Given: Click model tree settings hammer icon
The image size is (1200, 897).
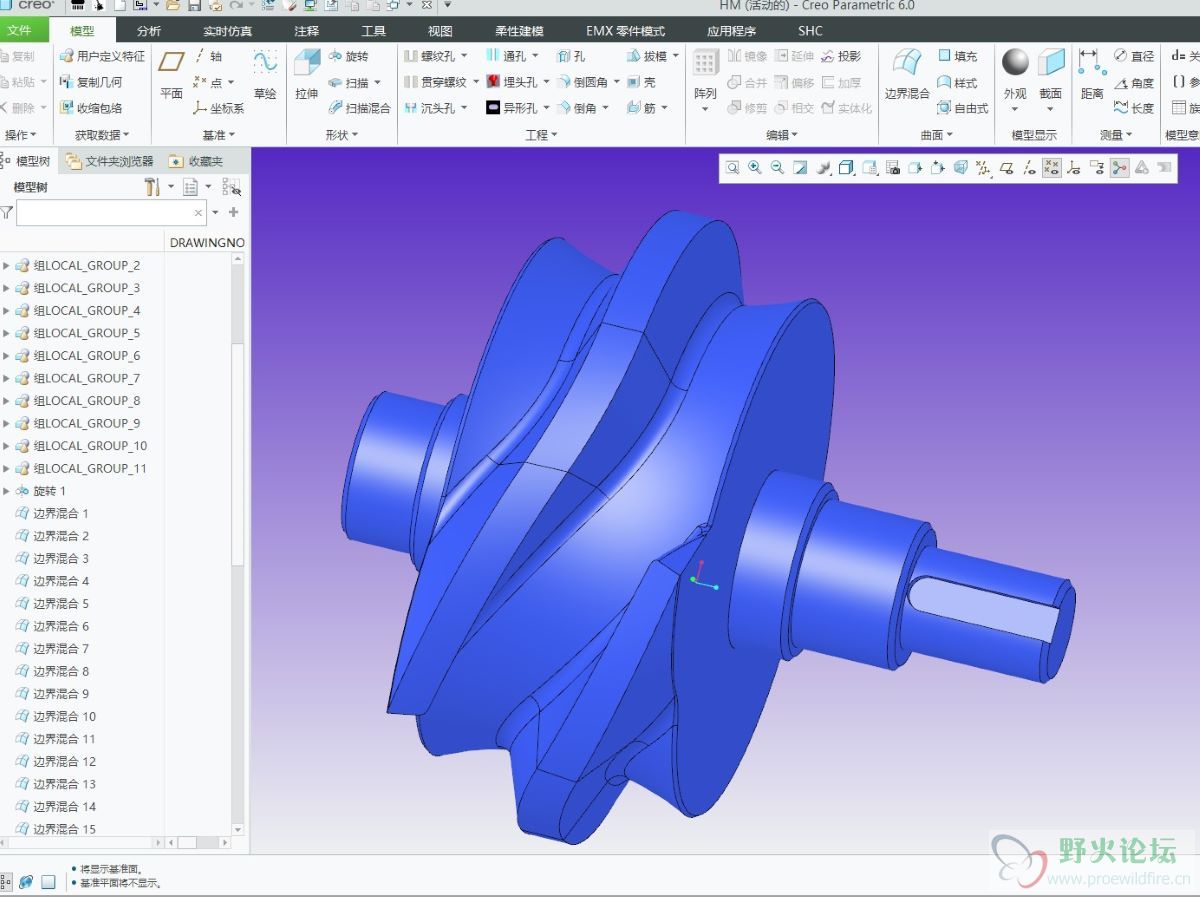Looking at the screenshot, I should point(152,187).
